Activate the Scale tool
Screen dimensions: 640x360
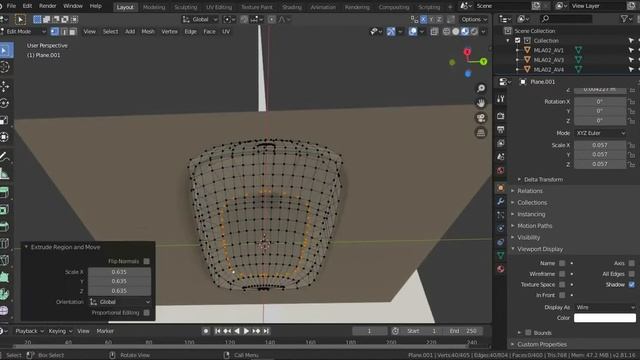pos(5,120)
